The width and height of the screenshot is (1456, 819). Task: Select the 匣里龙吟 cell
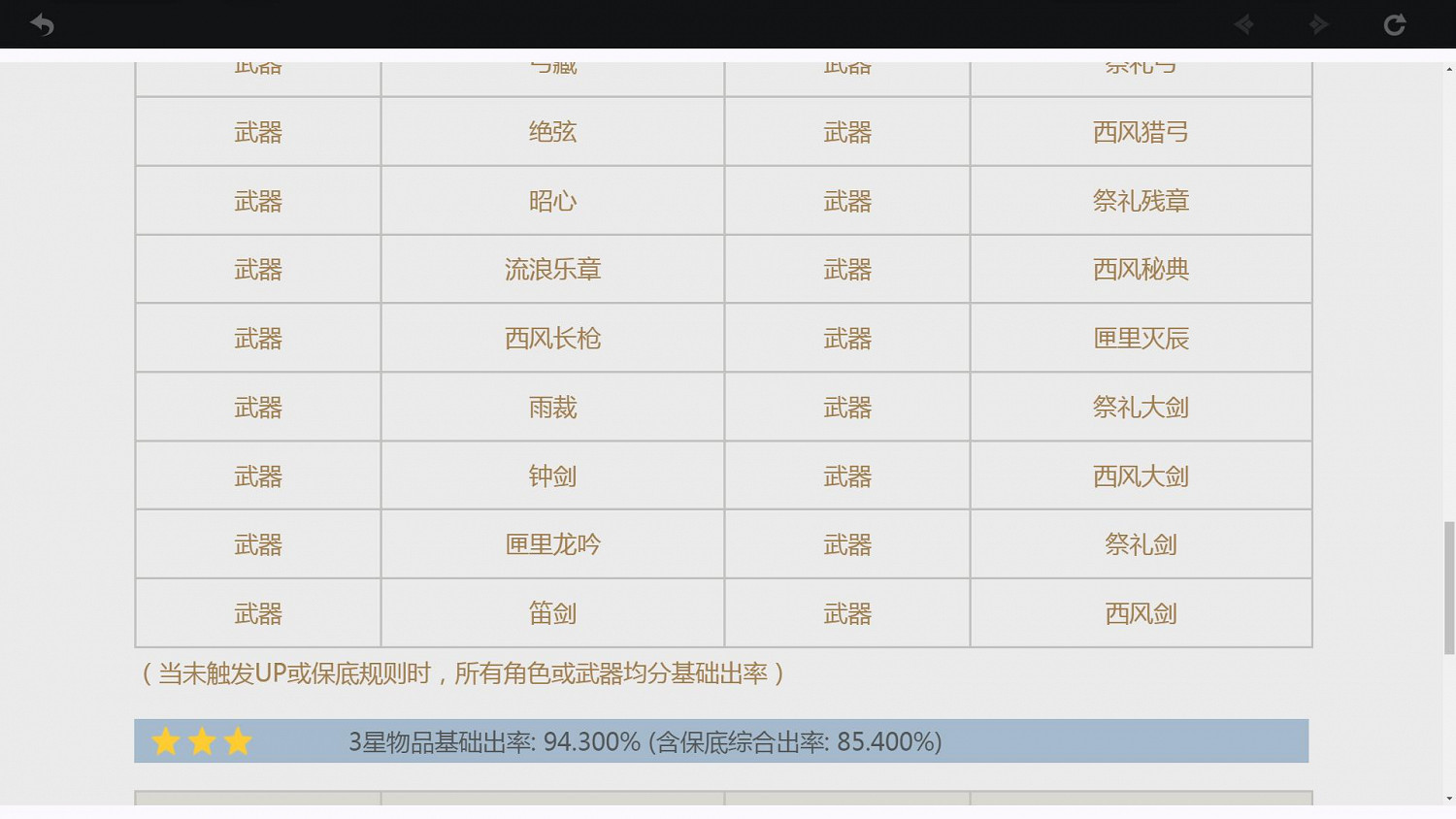click(552, 544)
